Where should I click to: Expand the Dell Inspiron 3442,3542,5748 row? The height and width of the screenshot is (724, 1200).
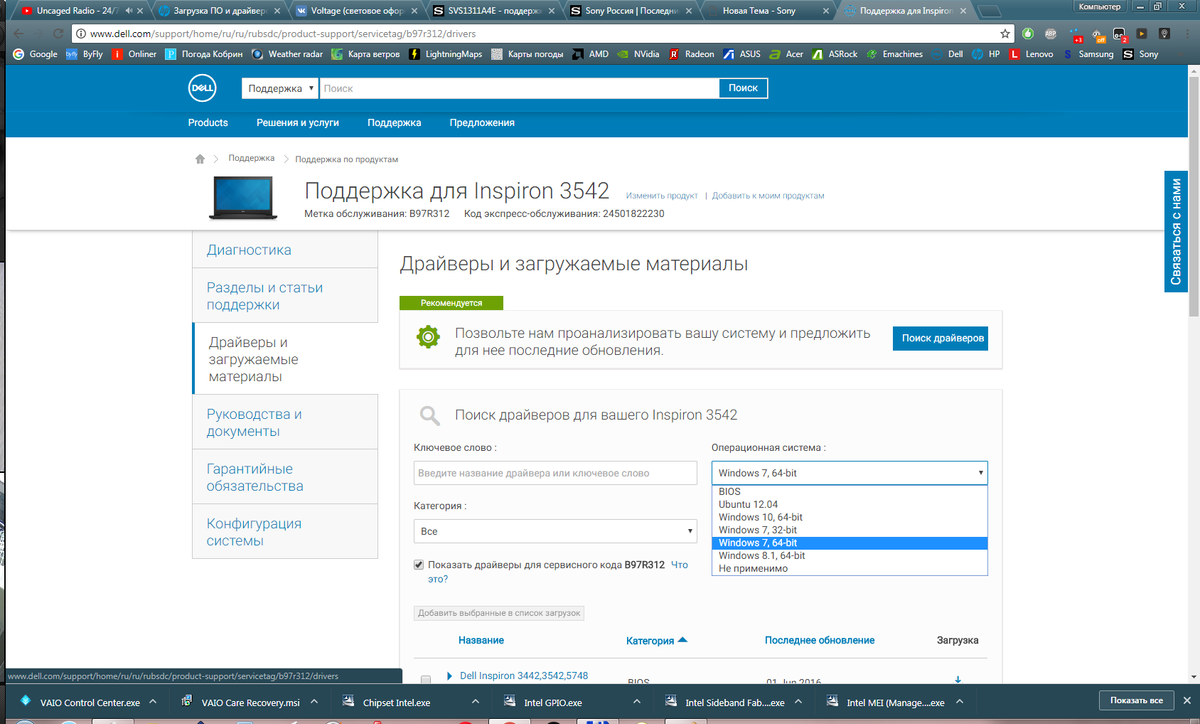[449, 676]
